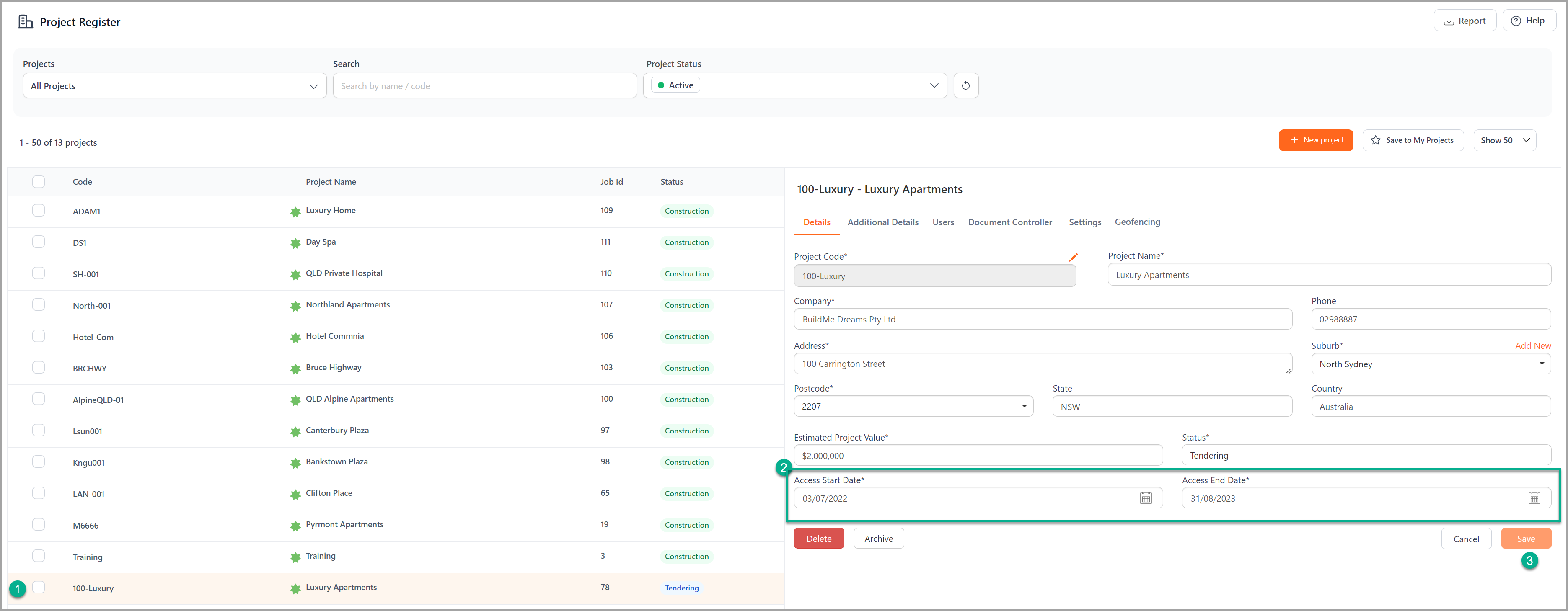Click the State field showing NSW
1568x611 pixels.
tap(1172, 407)
